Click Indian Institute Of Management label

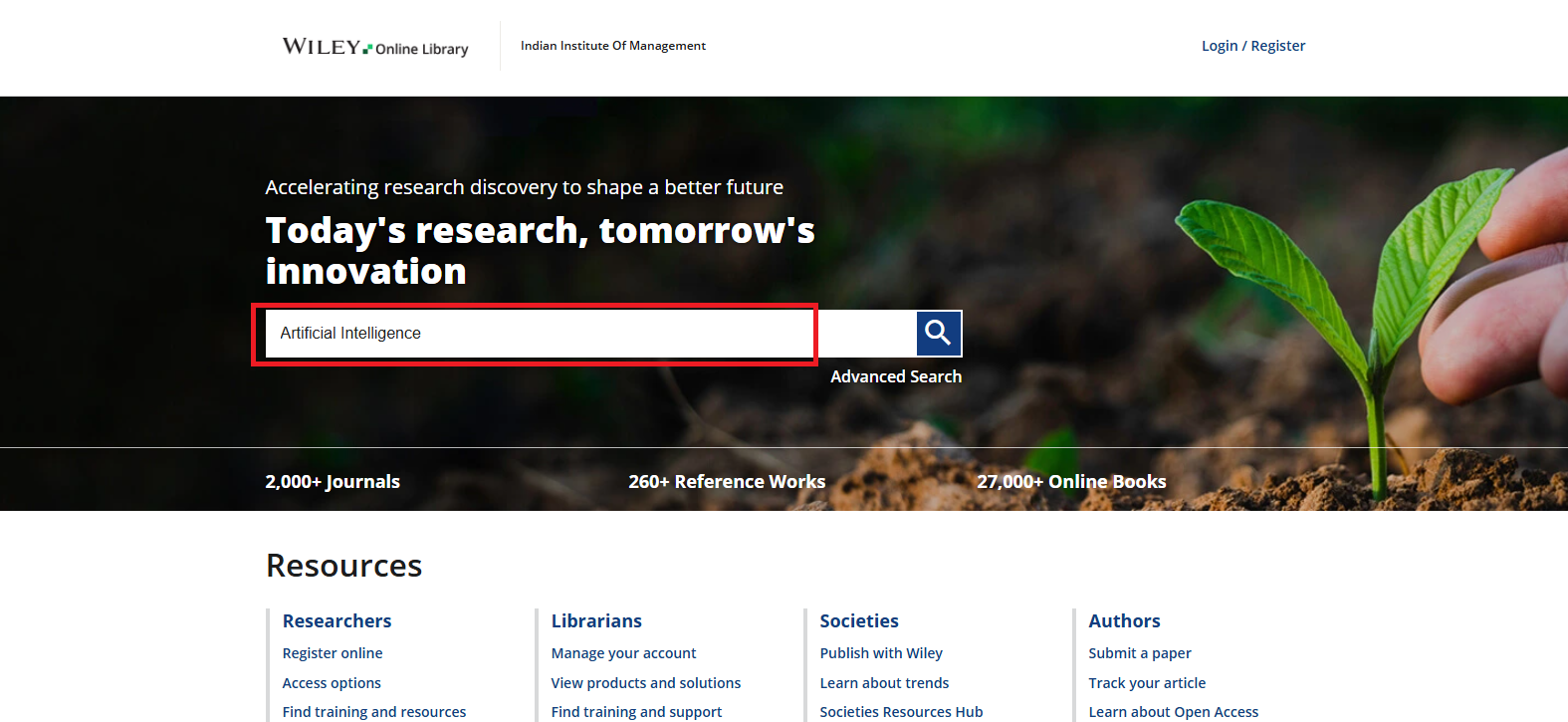(612, 46)
